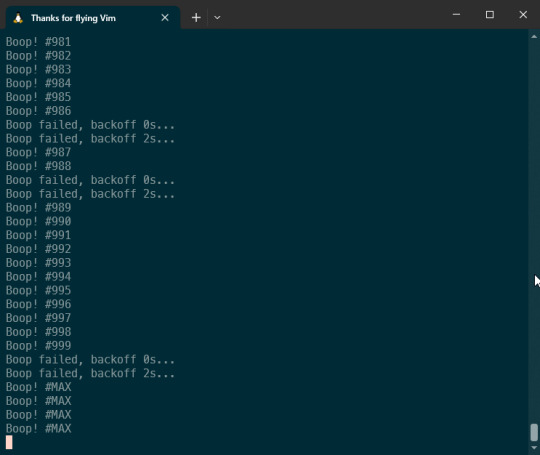540x455 pixels.
Task: Click backoff 0s line after Boop! #999
Action: coord(90,360)
